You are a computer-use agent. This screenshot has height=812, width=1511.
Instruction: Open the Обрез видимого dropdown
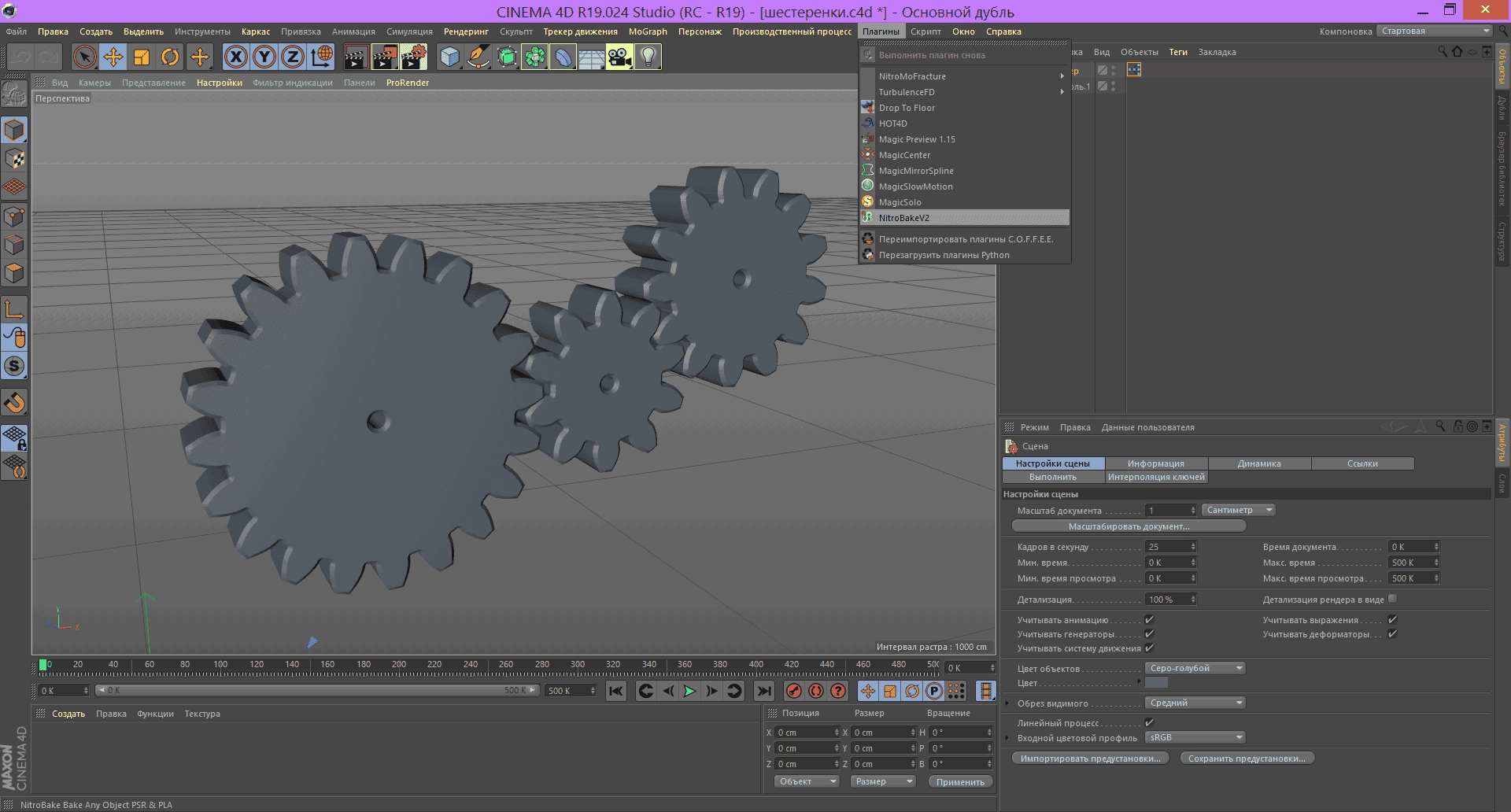click(1195, 703)
